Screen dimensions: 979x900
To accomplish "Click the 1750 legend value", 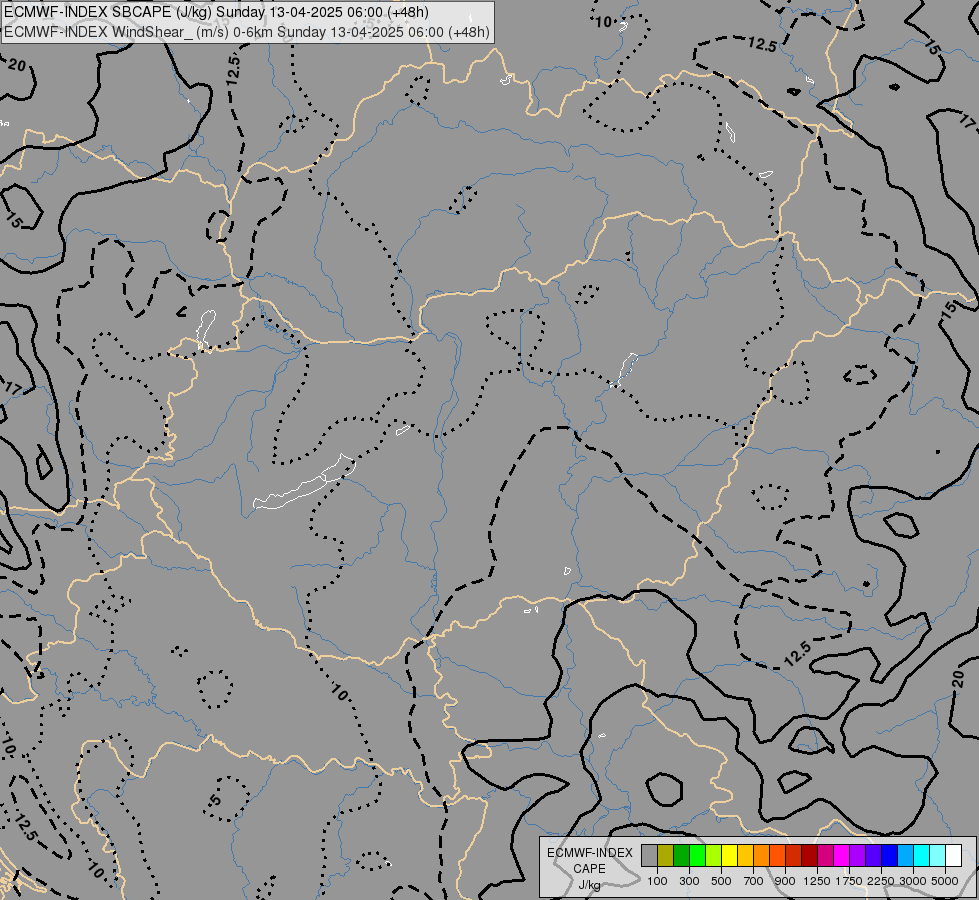I will click(849, 881).
